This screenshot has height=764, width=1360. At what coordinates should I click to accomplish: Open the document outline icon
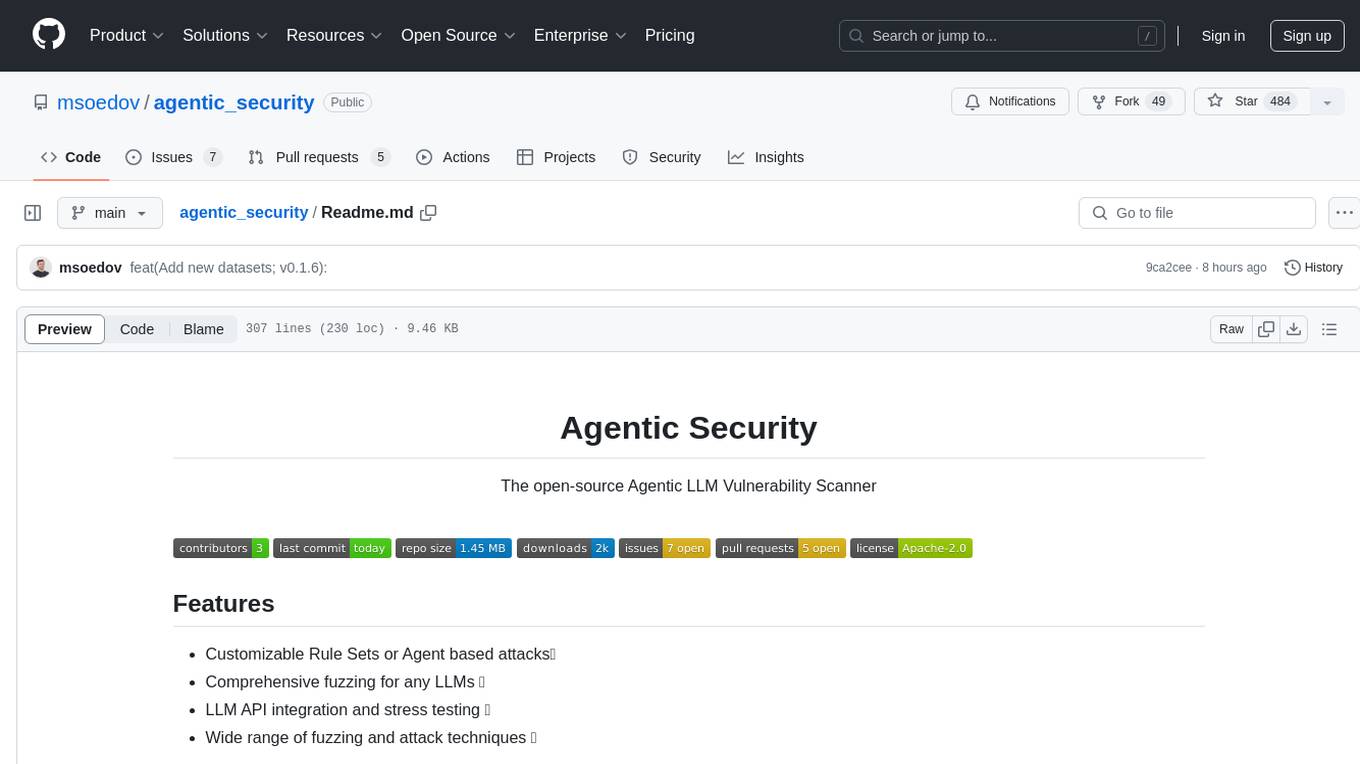pyautogui.click(x=1329, y=329)
